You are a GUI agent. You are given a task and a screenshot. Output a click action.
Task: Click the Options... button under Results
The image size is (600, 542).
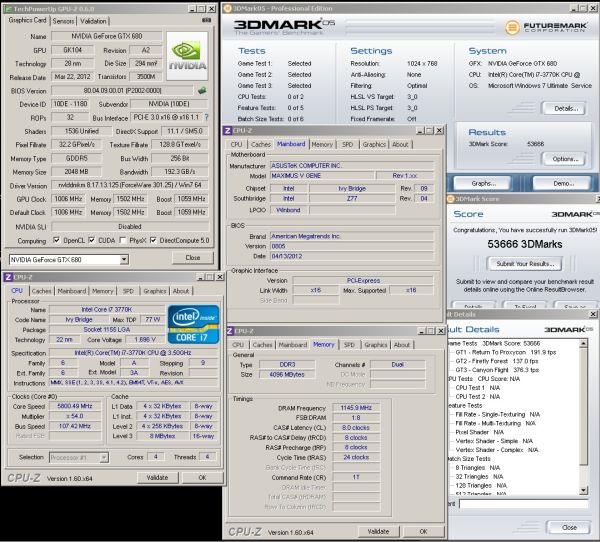pos(565,159)
